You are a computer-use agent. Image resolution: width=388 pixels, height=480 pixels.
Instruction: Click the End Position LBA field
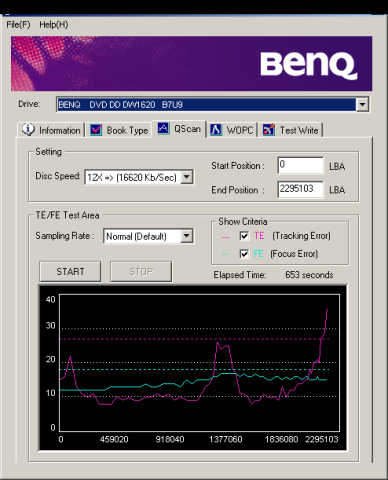pyautogui.click(x=300, y=189)
